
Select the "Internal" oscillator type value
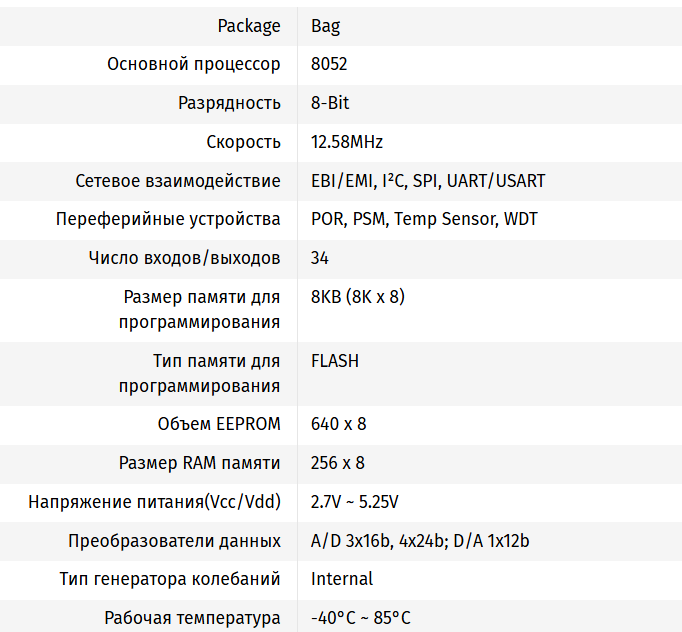(342, 579)
